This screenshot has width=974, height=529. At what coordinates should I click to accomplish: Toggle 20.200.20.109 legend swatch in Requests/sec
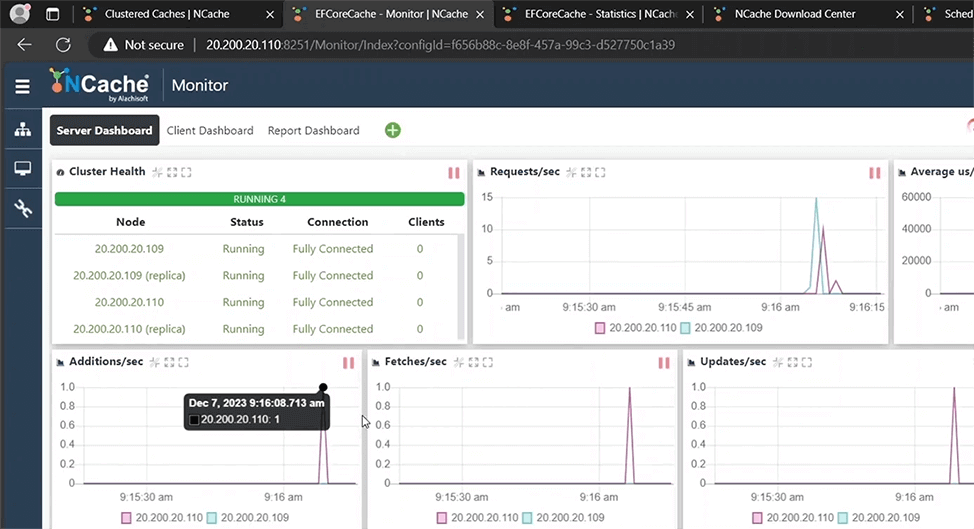pyautogui.click(x=685, y=328)
